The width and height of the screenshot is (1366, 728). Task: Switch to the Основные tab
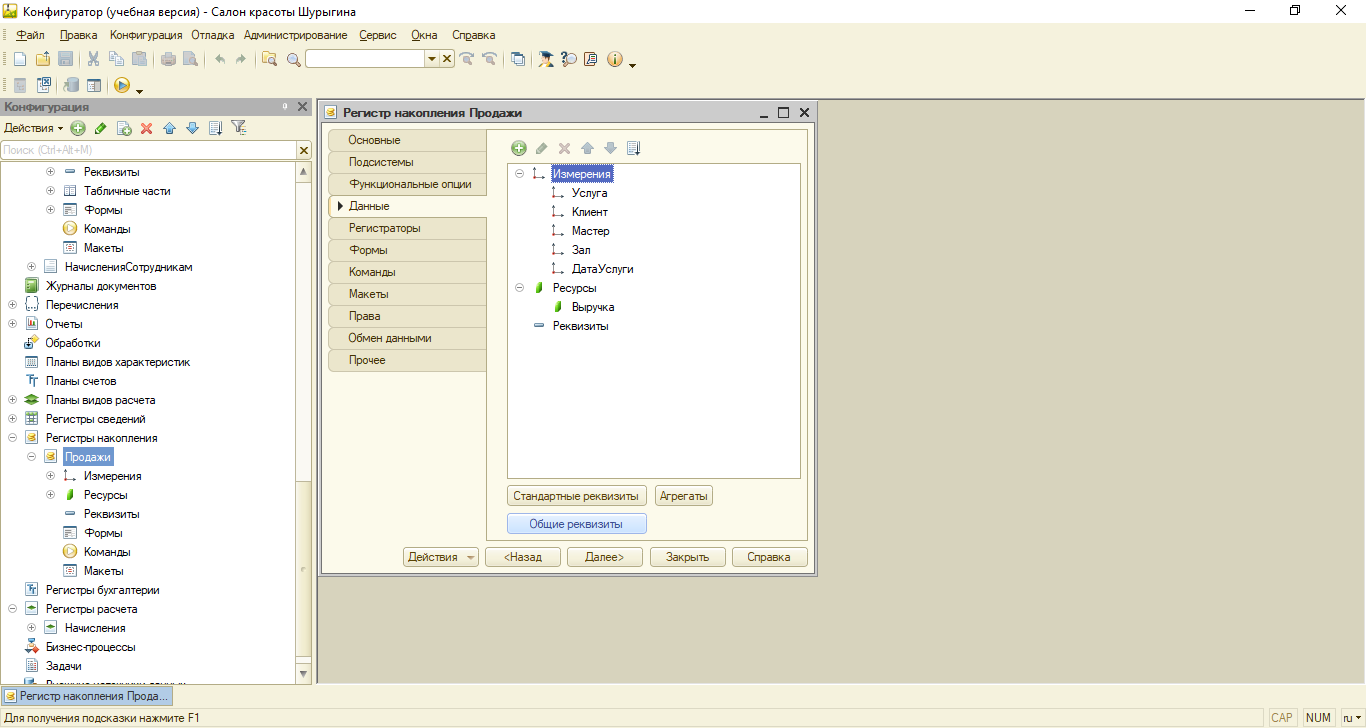point(407,140)
